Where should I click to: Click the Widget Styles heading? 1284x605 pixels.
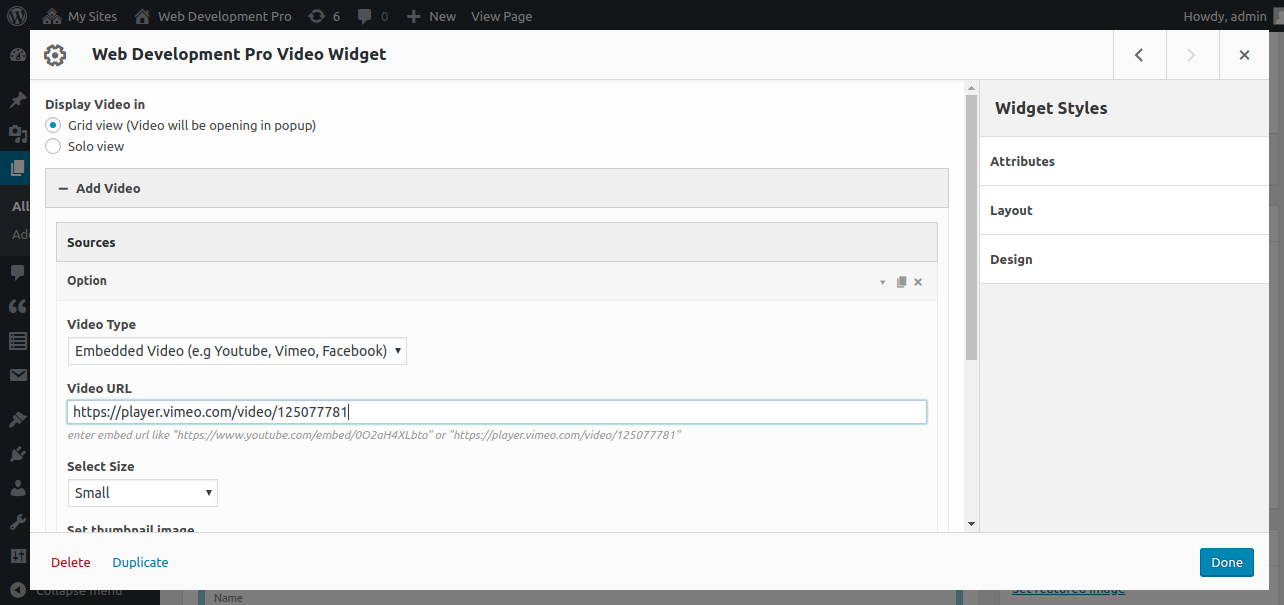click(1051, 108)
